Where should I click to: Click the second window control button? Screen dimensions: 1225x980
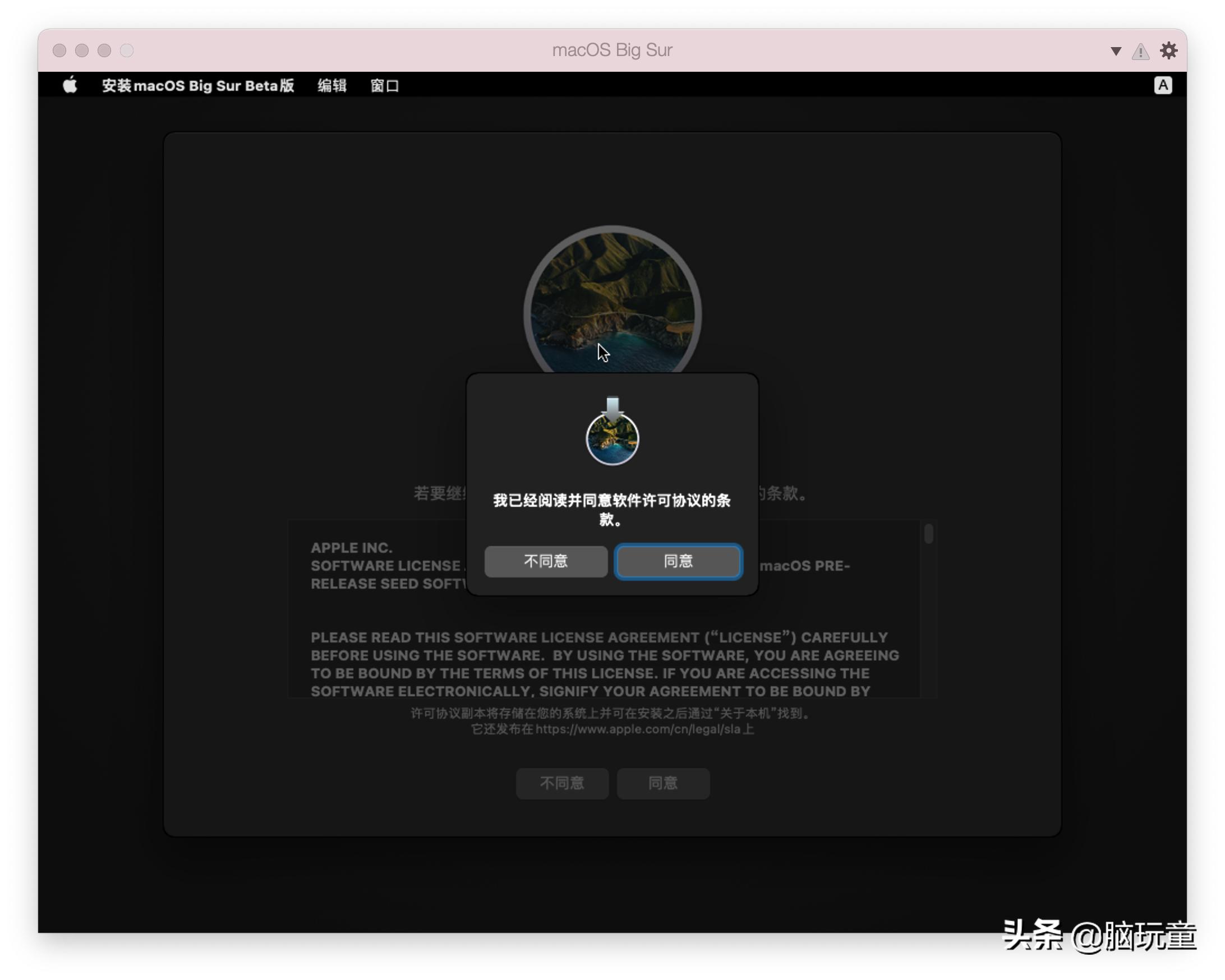(82, 50)
